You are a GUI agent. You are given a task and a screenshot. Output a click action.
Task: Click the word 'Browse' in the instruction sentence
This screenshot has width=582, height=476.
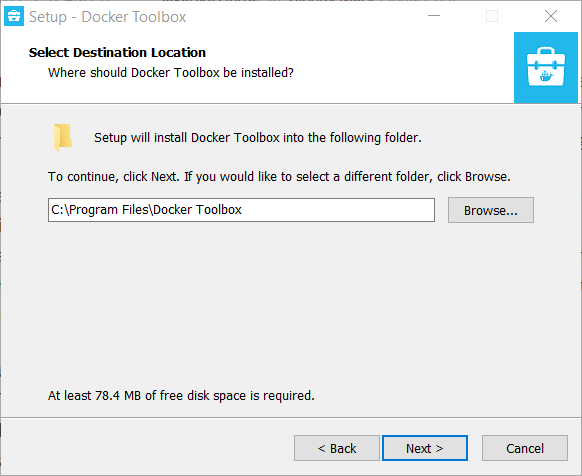pos(487,176)
